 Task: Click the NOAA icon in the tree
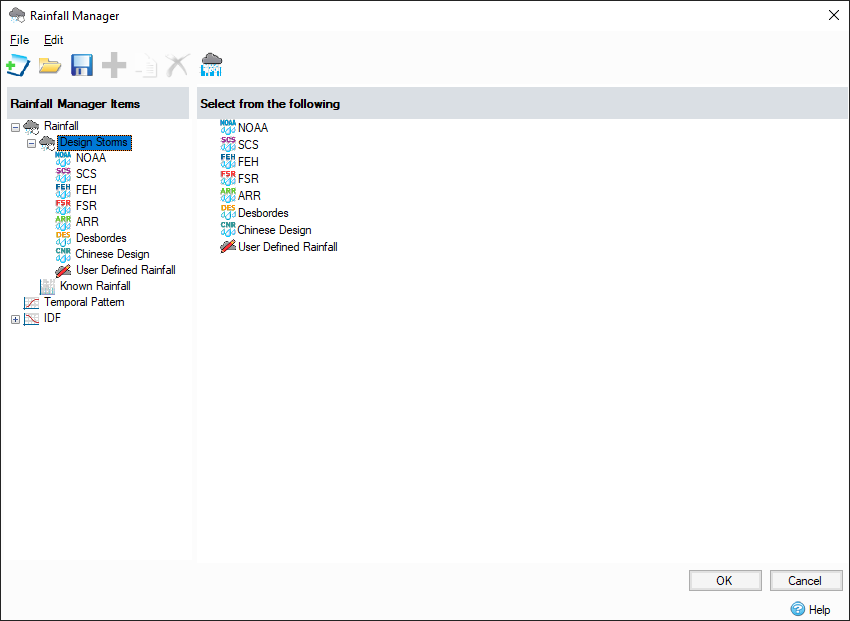tap(63, 158)
